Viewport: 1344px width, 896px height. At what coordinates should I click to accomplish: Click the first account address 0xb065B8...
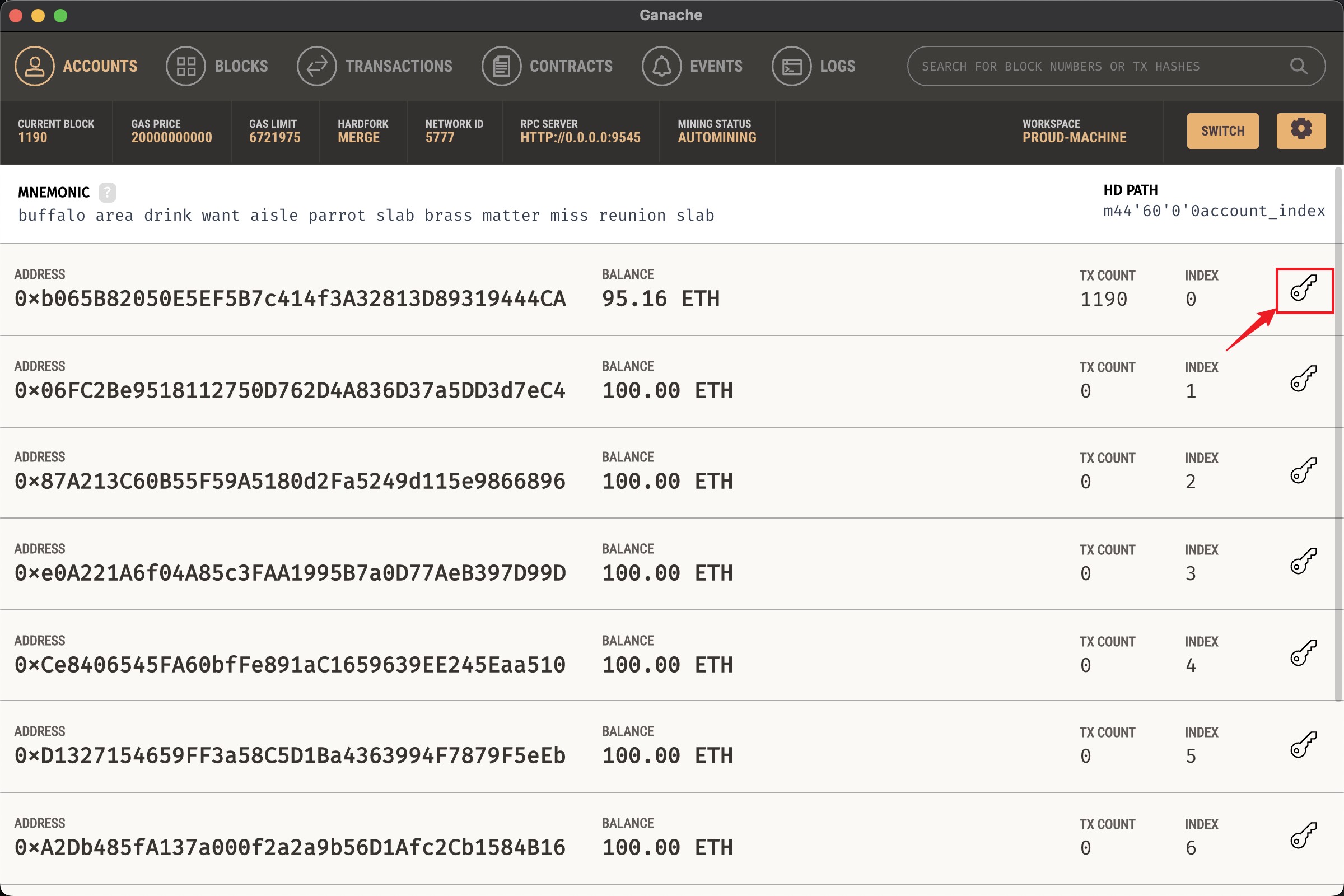click(290, 299)
